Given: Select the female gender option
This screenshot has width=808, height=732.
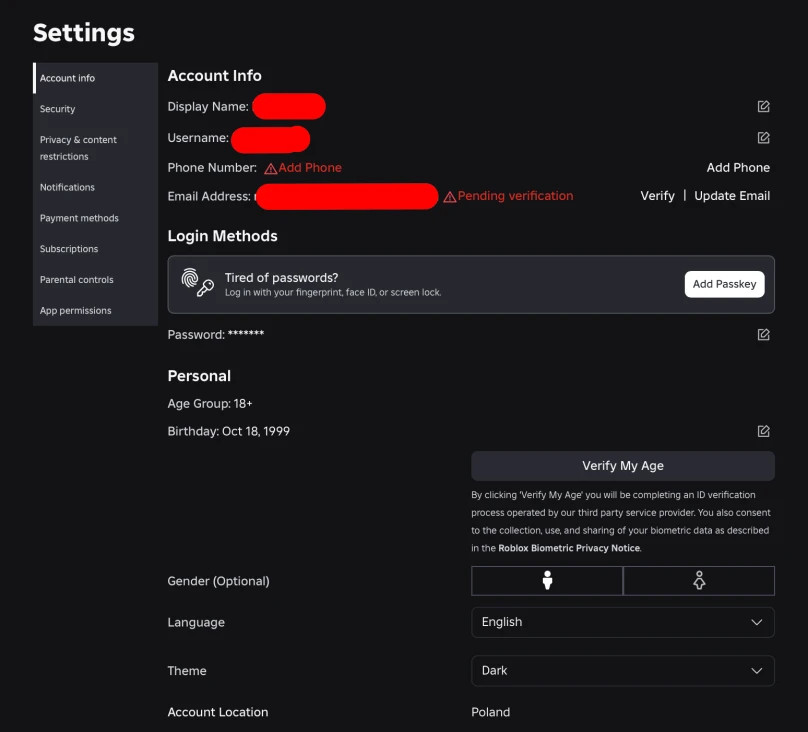Looking at the screenshot, I should click(x=699, y=581).
